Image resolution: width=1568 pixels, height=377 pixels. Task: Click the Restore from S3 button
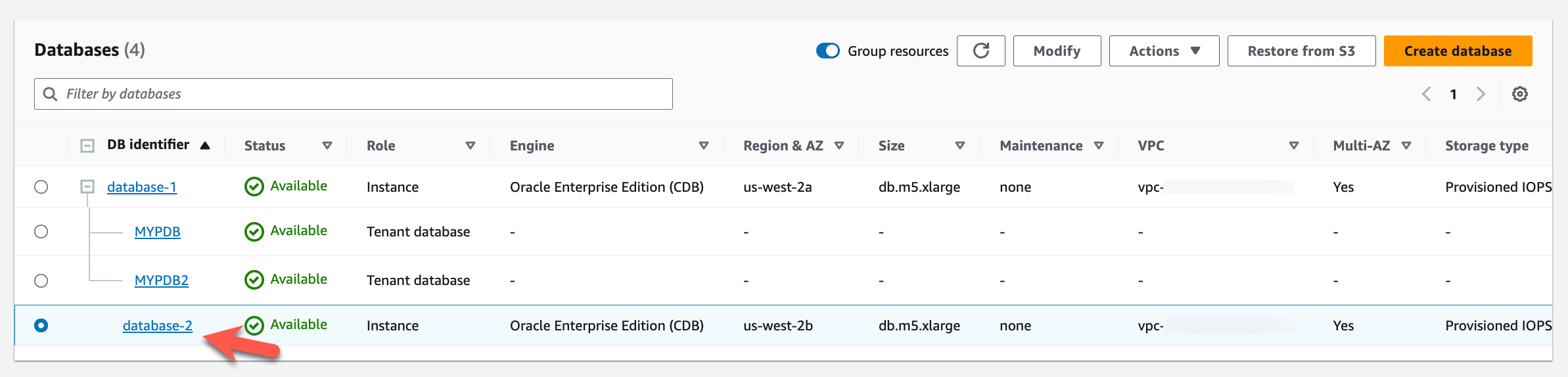(x=1301, y=51)
